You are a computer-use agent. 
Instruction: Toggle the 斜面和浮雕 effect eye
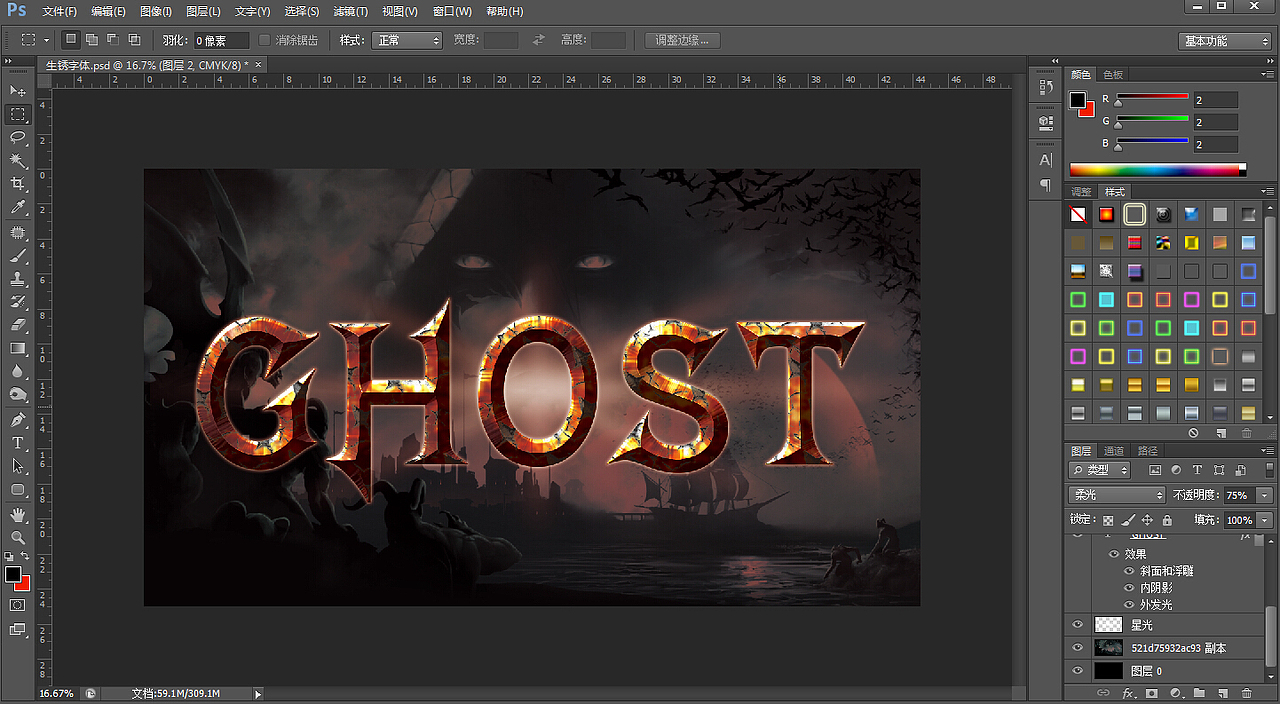[x=1130, y=571]
